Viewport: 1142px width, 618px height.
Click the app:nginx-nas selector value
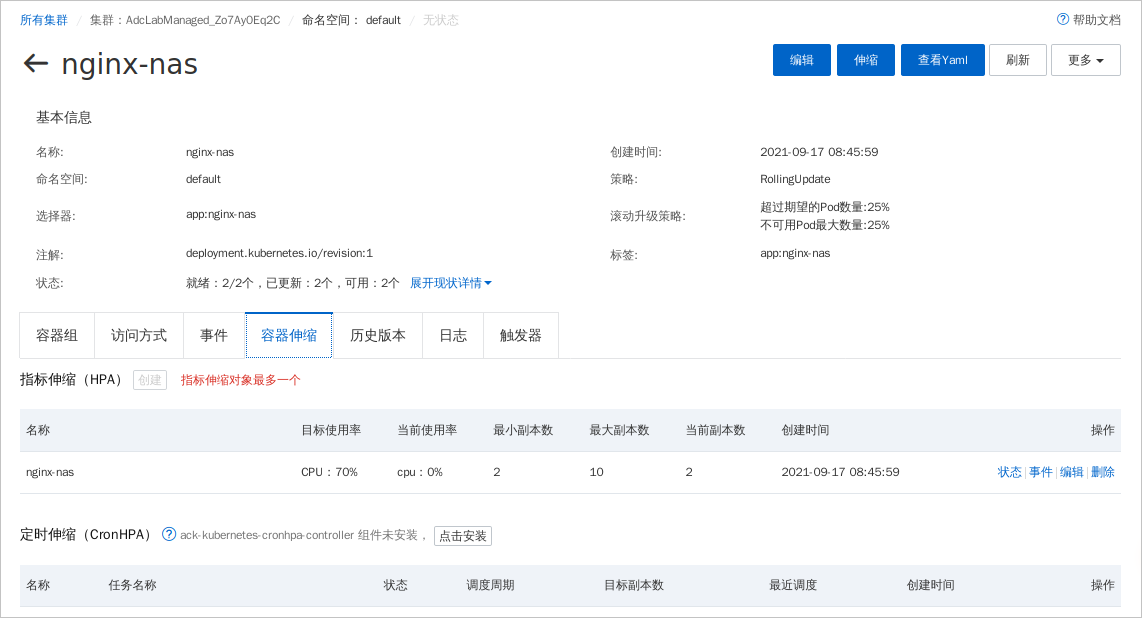point(221,214)
